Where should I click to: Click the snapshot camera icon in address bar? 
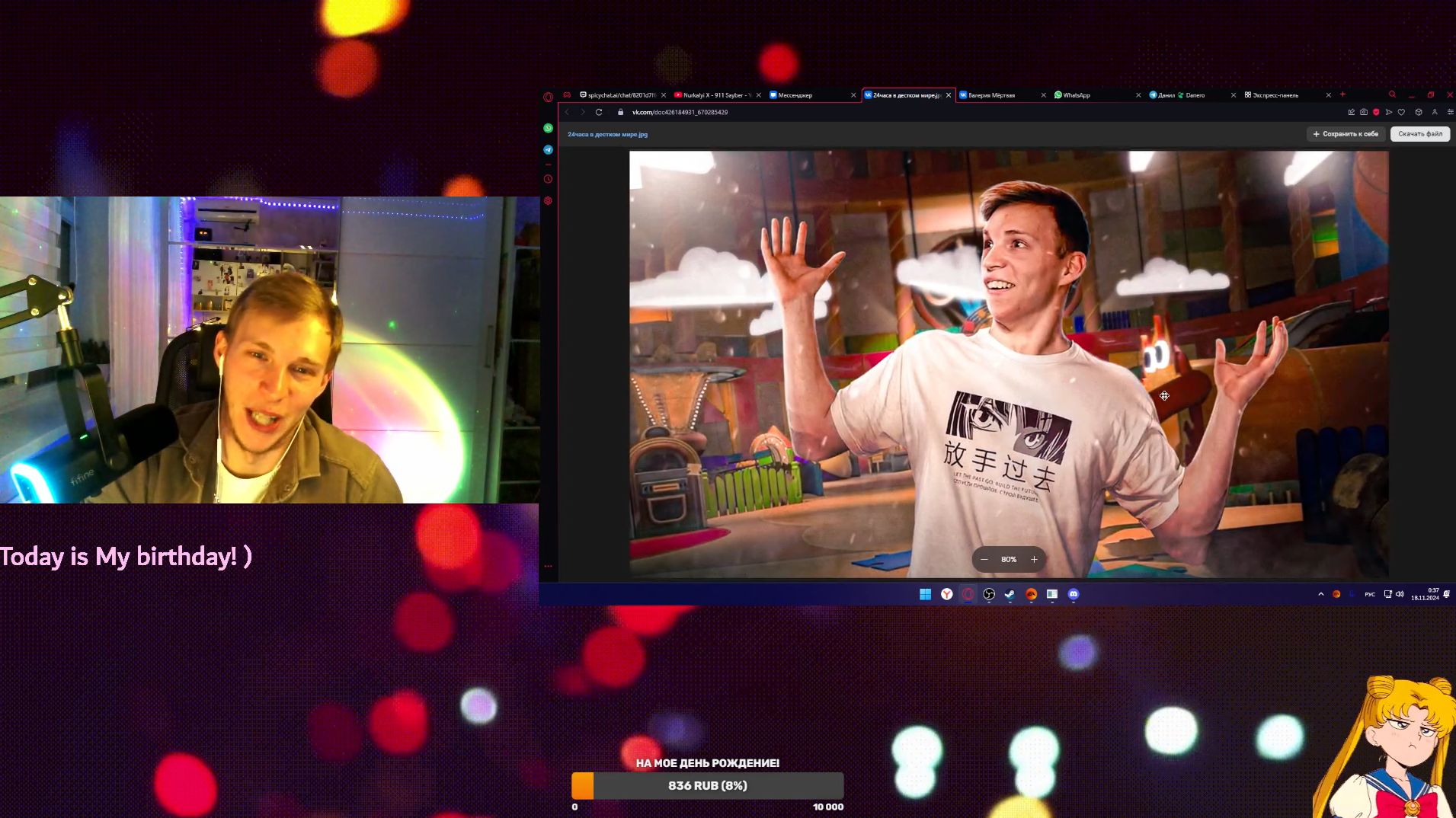[x=1364, y=112]
